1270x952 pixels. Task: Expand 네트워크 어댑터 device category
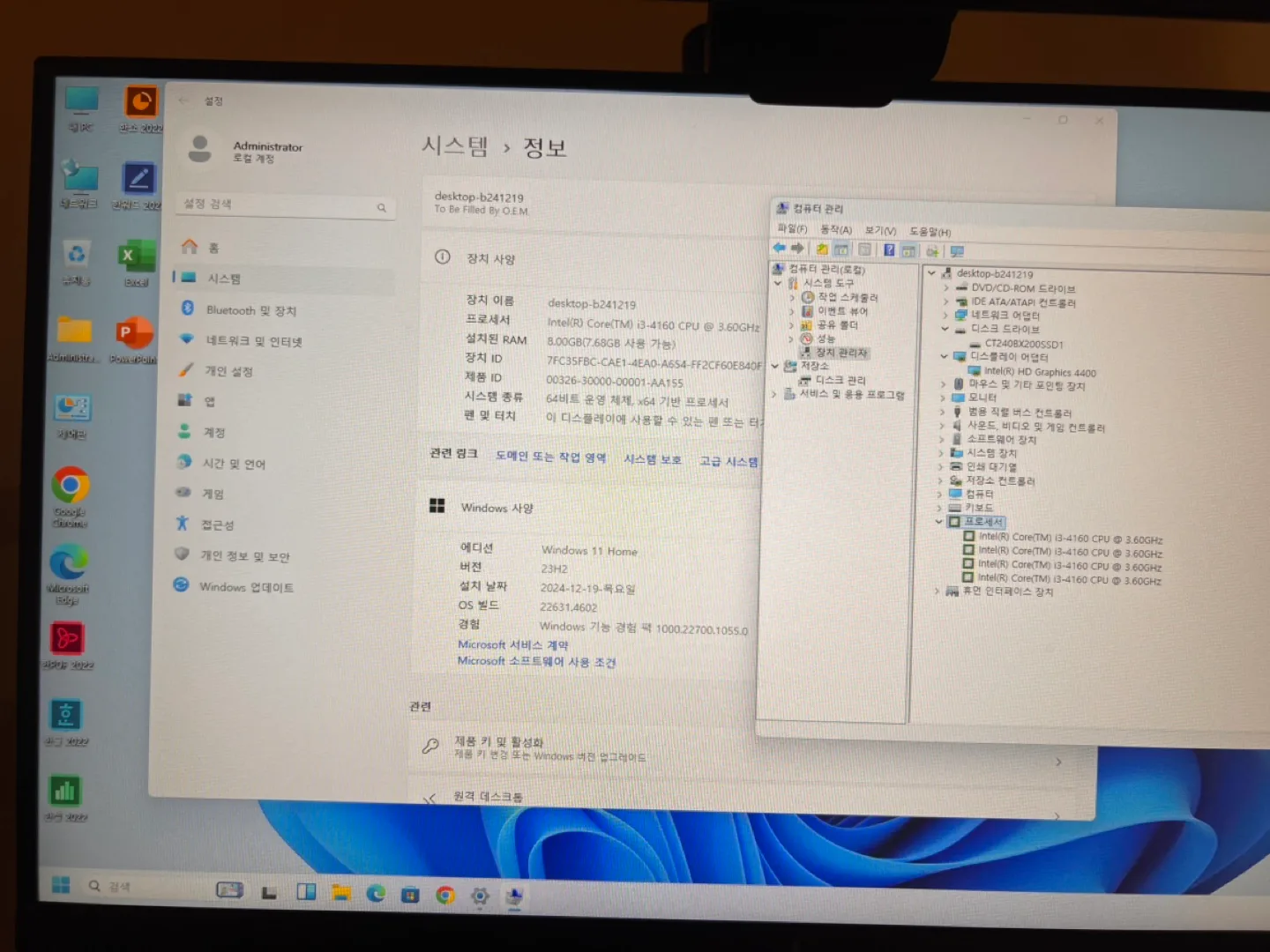tap(945, 315)
